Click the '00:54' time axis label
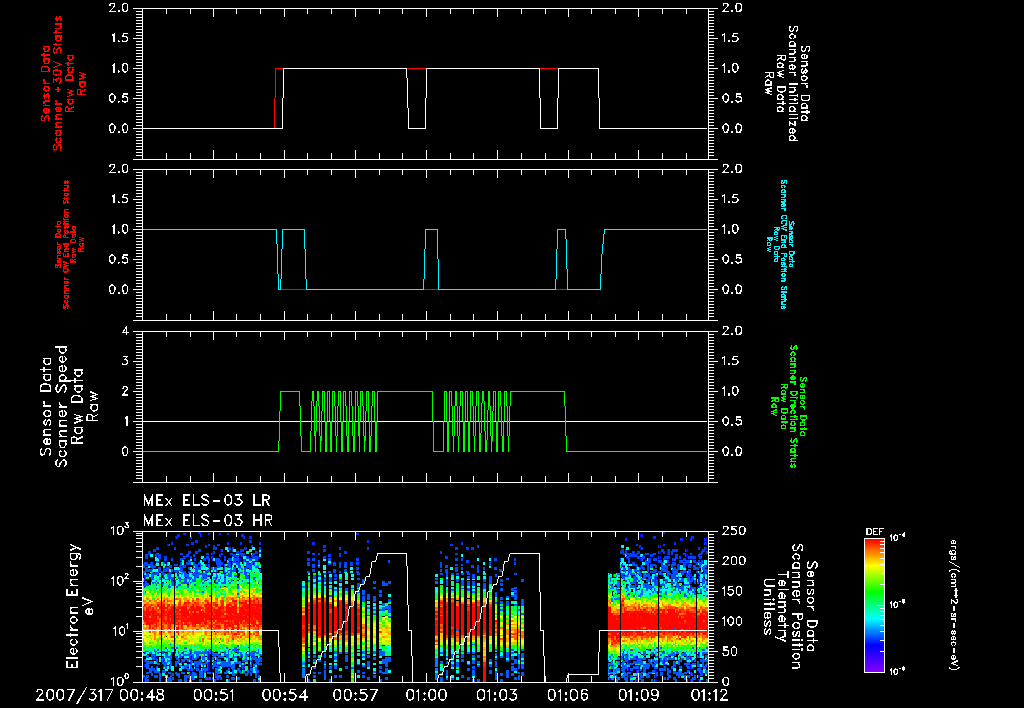Viewport: 1024px width, 708px height. pos(284,695)
